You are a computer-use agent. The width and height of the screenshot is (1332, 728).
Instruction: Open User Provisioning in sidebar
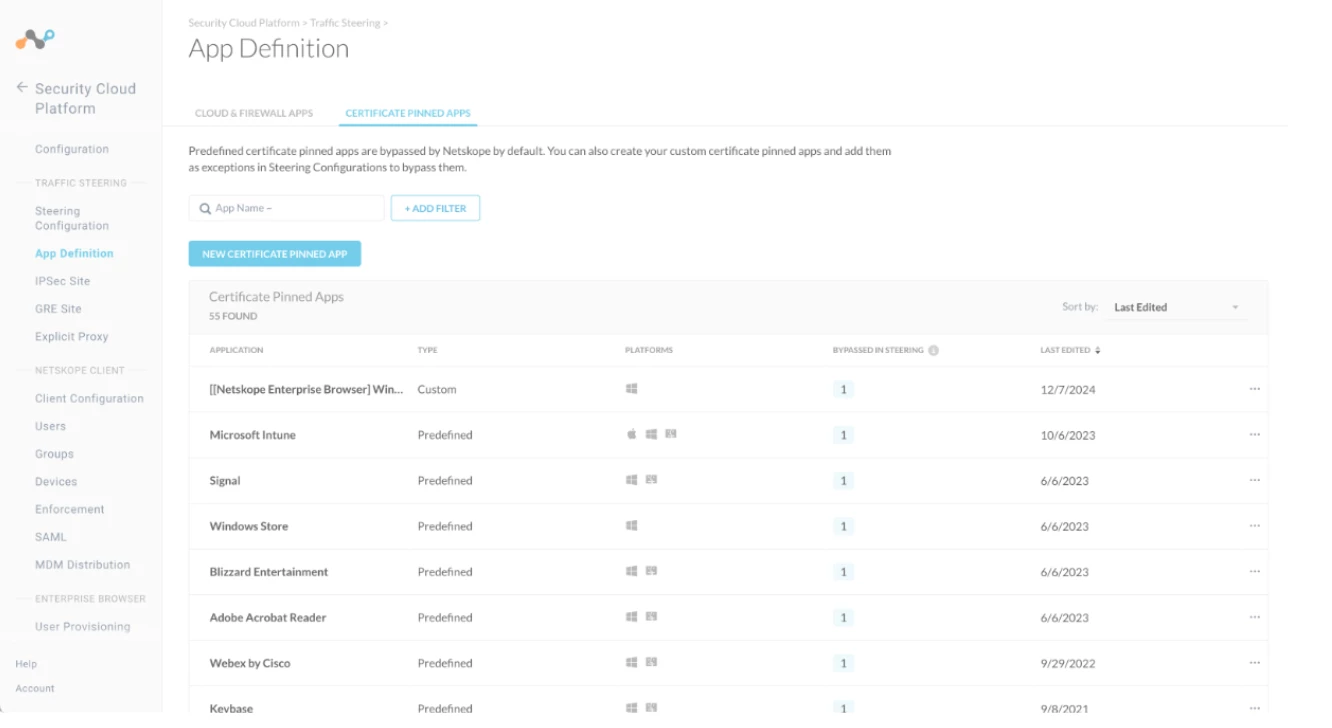click(82, 626)
